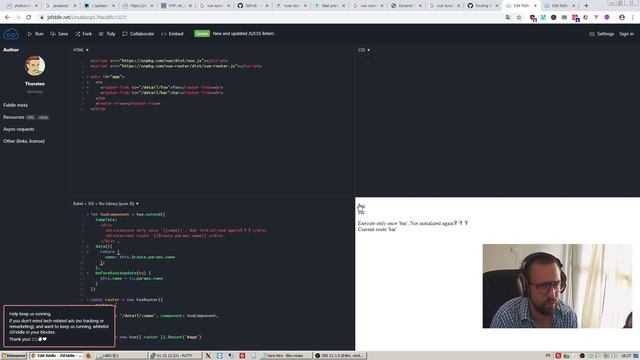Open JSFiddle Settings
The image size is (640, 360).
pyautogui.click(x=602, y=34)
